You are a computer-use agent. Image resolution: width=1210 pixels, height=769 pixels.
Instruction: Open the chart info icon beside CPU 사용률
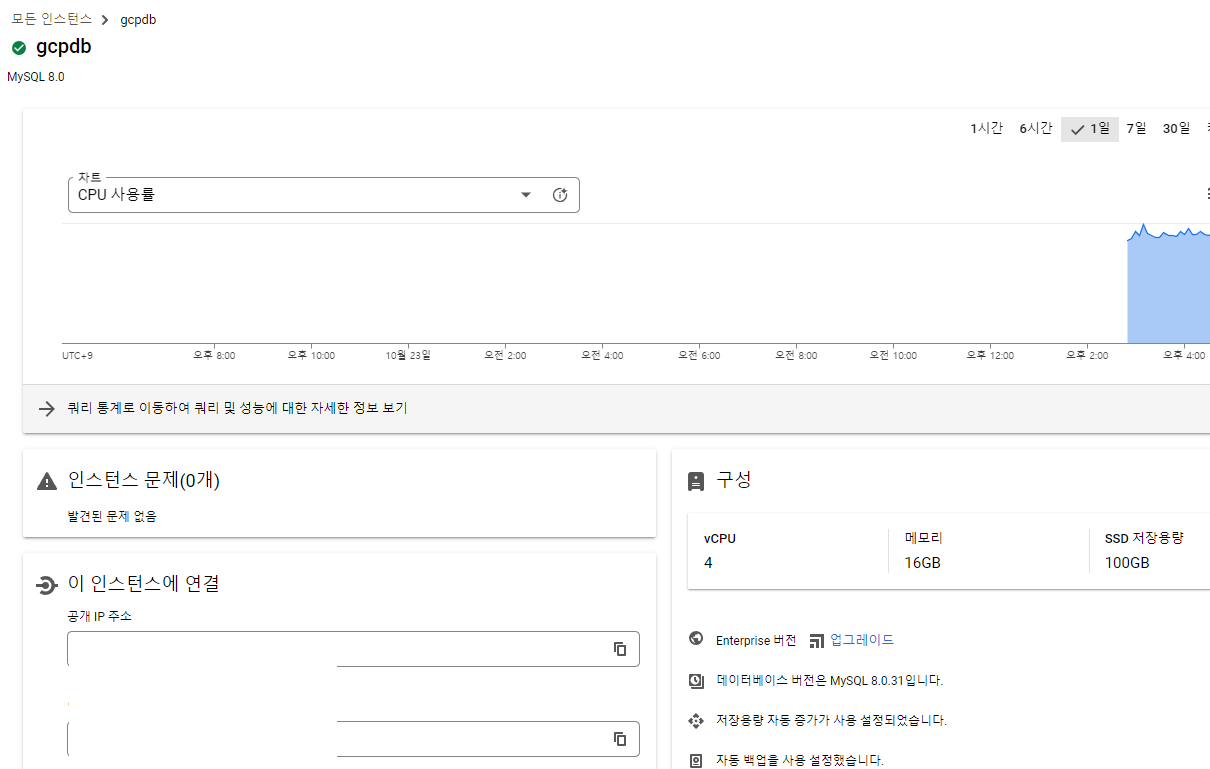(560, 195)
